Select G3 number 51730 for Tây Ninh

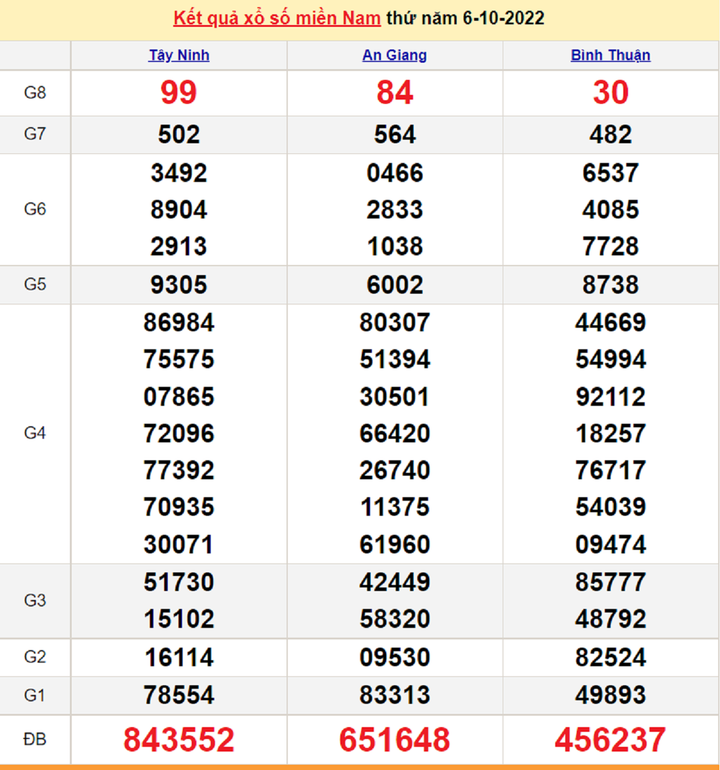click(179, 582)
